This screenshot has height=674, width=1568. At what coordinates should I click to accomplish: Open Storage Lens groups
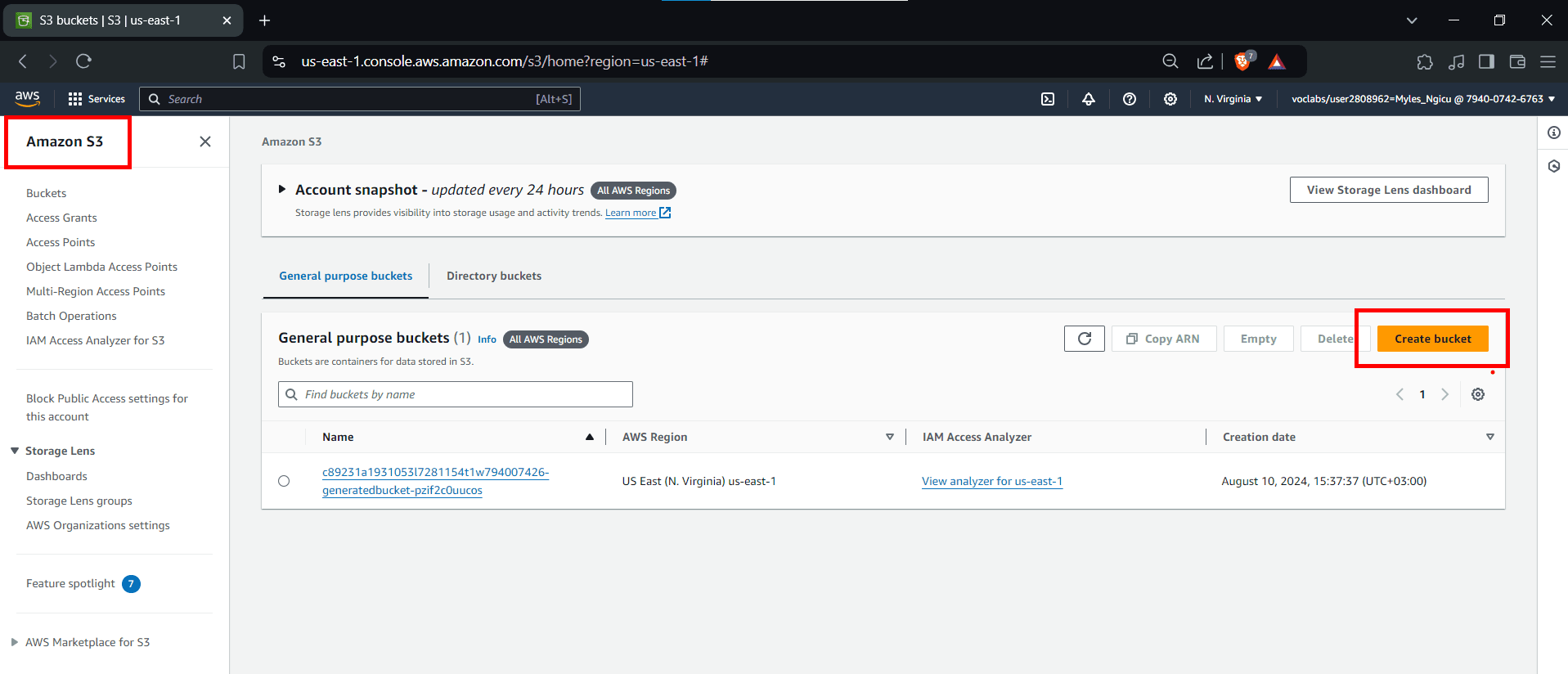point(79,501)
